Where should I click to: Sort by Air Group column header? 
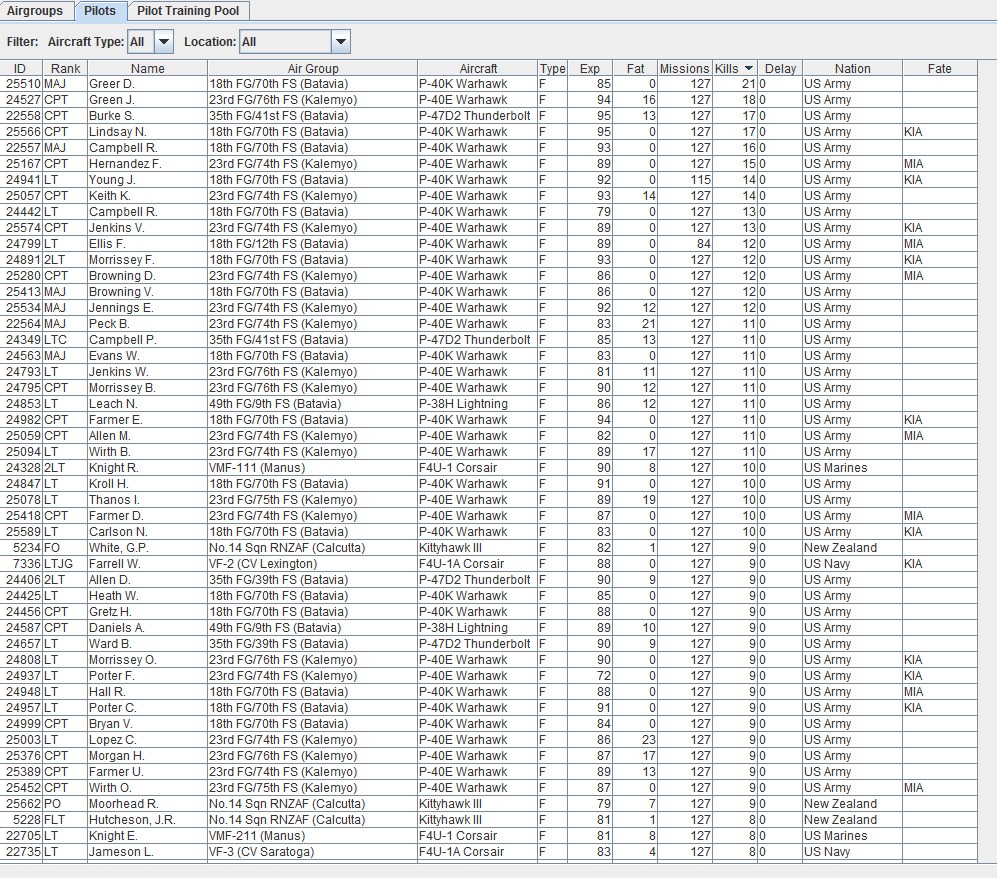(x=312, y=69)
